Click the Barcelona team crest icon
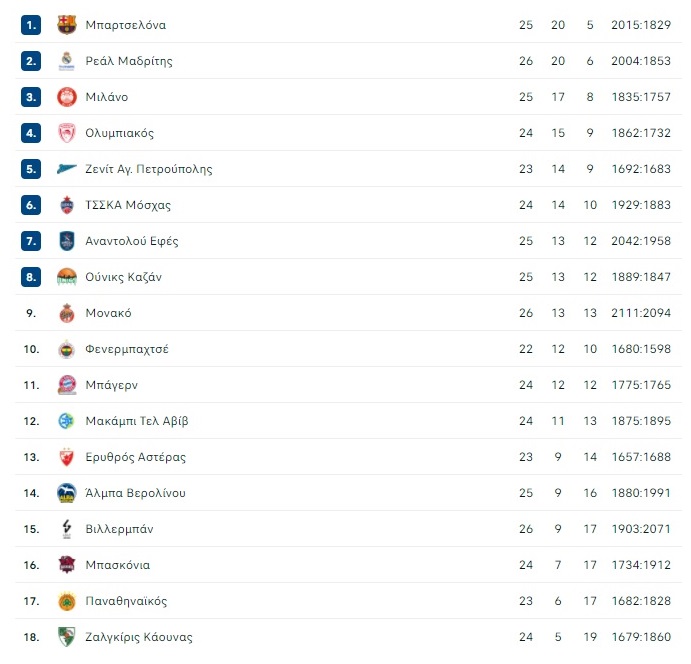Image resolution: width=691 pixels, height=664 pixels. [67, 25]
